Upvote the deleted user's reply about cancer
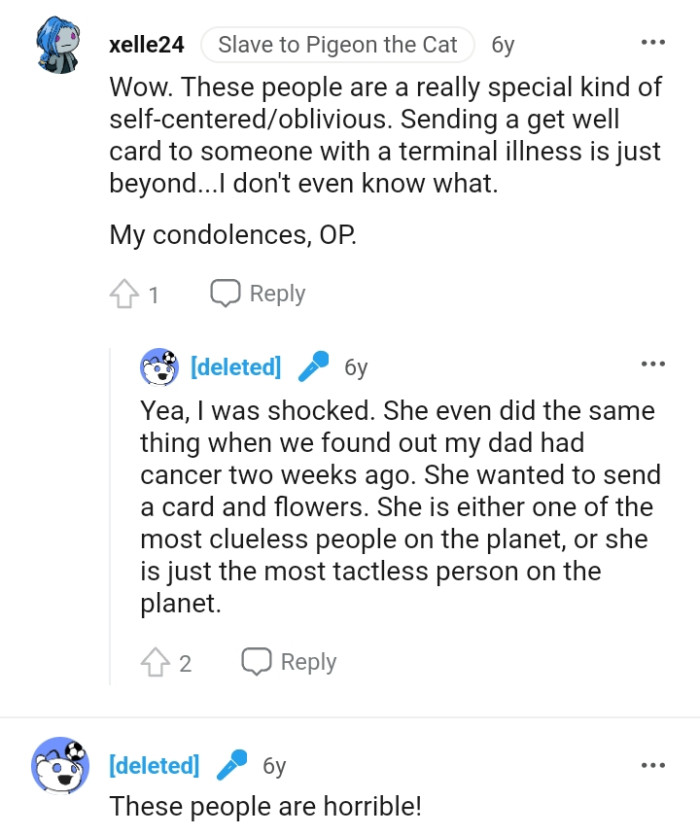Screen dimensions: 700x835 tap(154, 662)
